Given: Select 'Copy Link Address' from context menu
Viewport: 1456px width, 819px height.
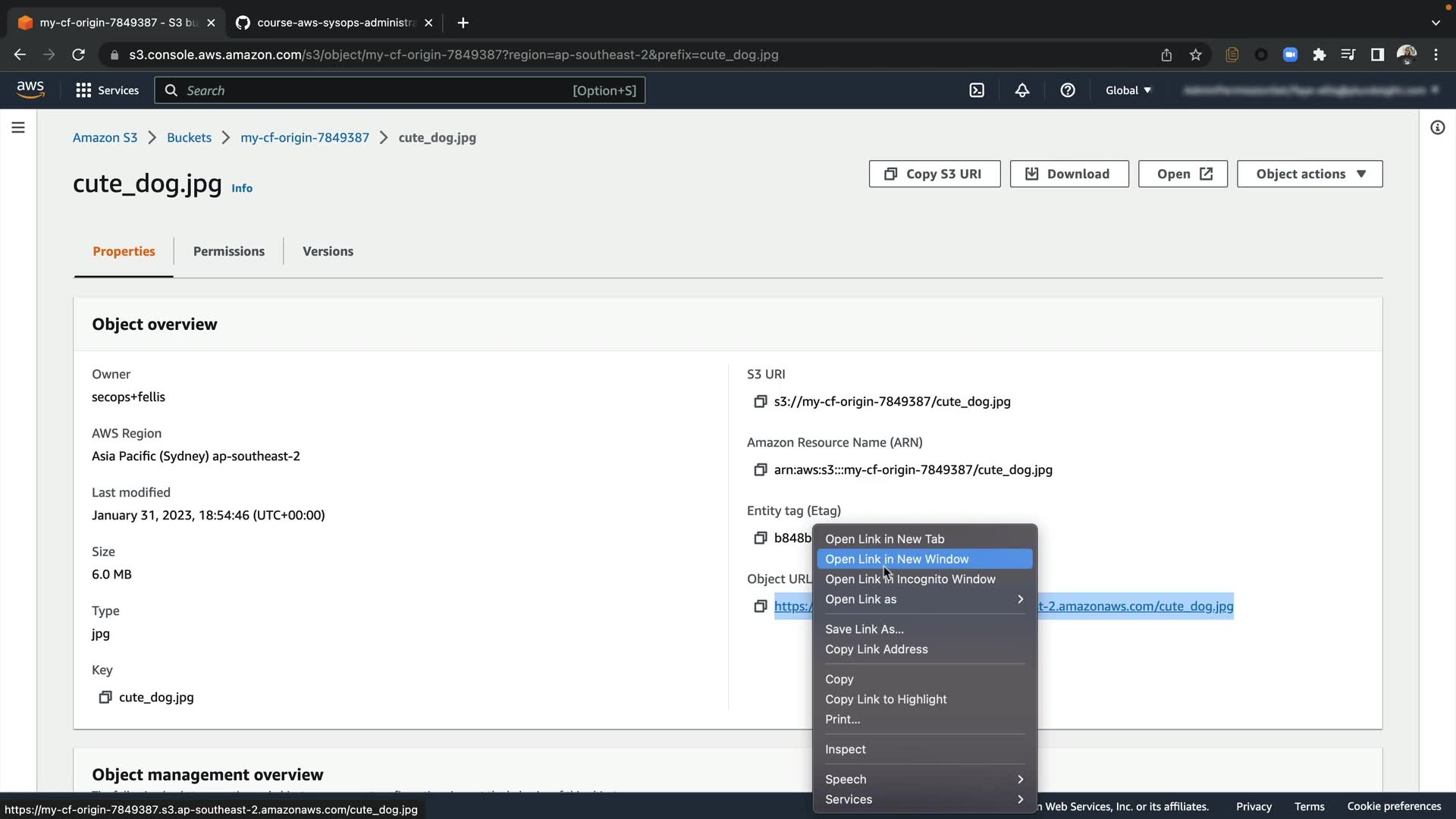Looking at the screenshot, I should tap(876, 649).
